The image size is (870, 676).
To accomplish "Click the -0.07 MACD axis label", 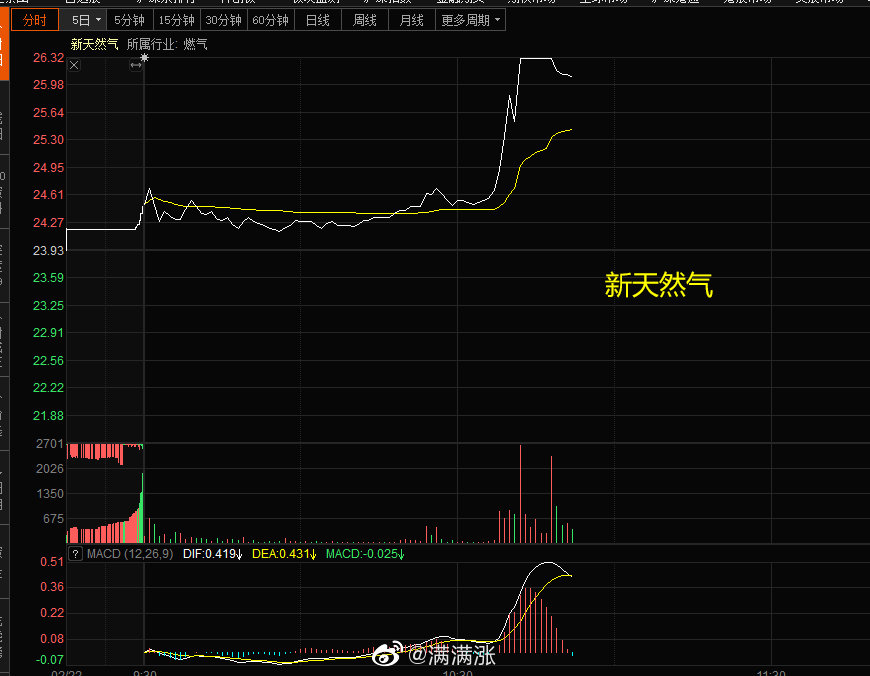I will click(50, 659).
